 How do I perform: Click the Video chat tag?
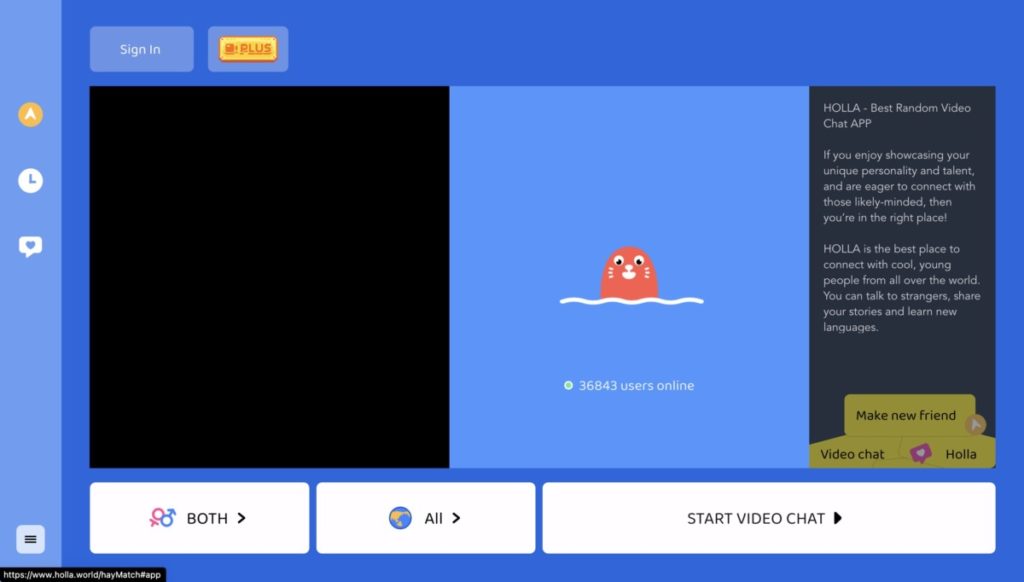click(852, 454)
